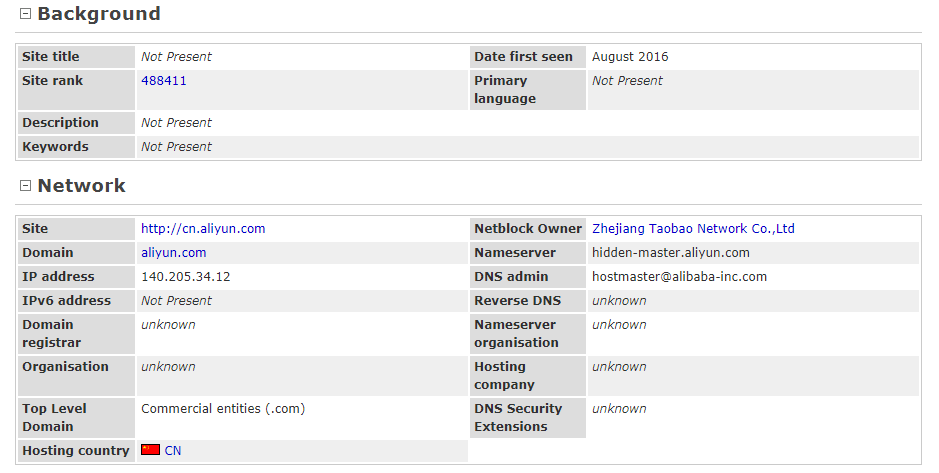The width and height of the screenshot is (939, 473).
Task: Click the 'Top Level Domain' label
Action: [x=54, y=417]
